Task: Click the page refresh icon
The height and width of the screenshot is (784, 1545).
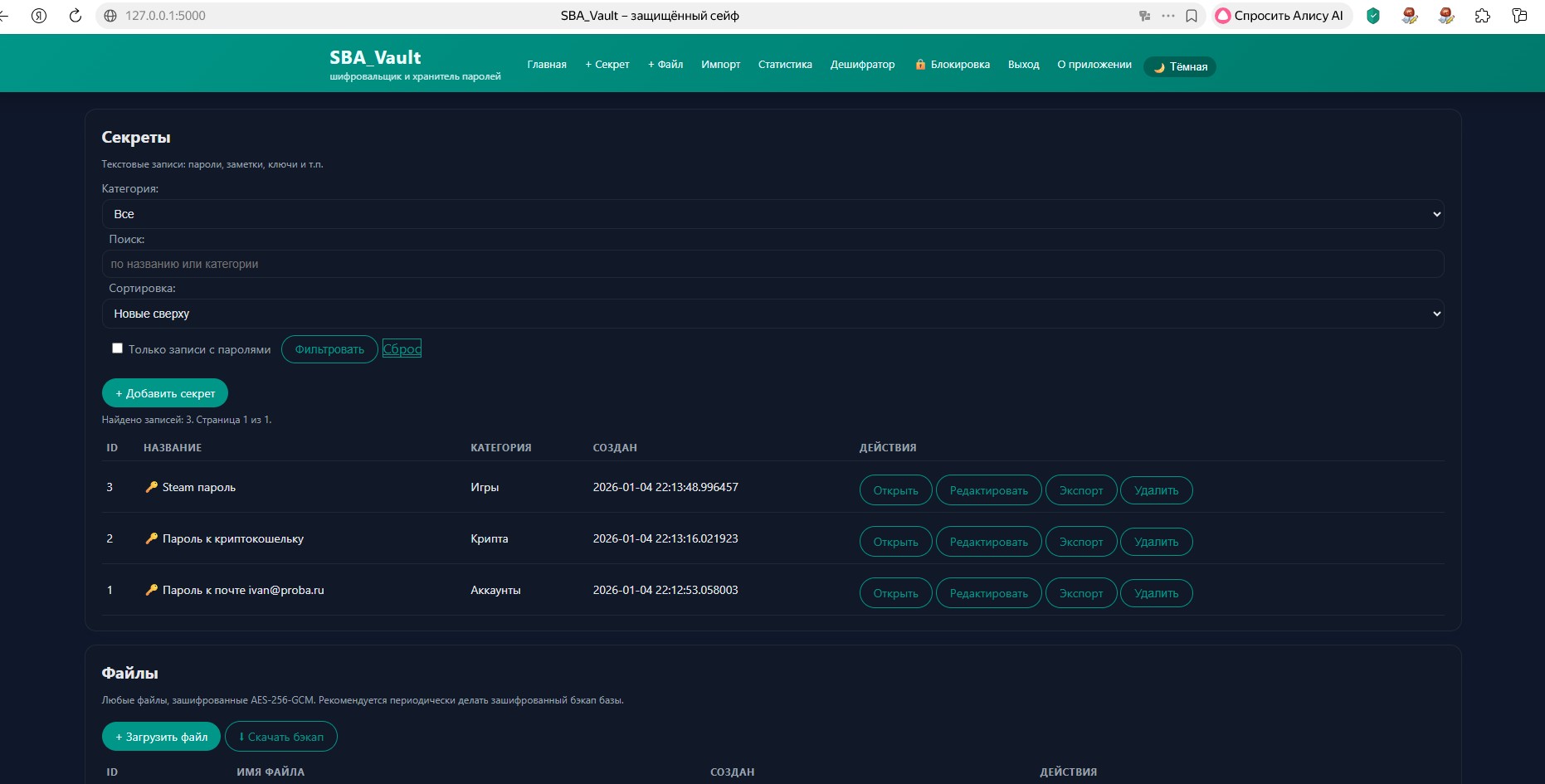Action: [x=75, y=15]
